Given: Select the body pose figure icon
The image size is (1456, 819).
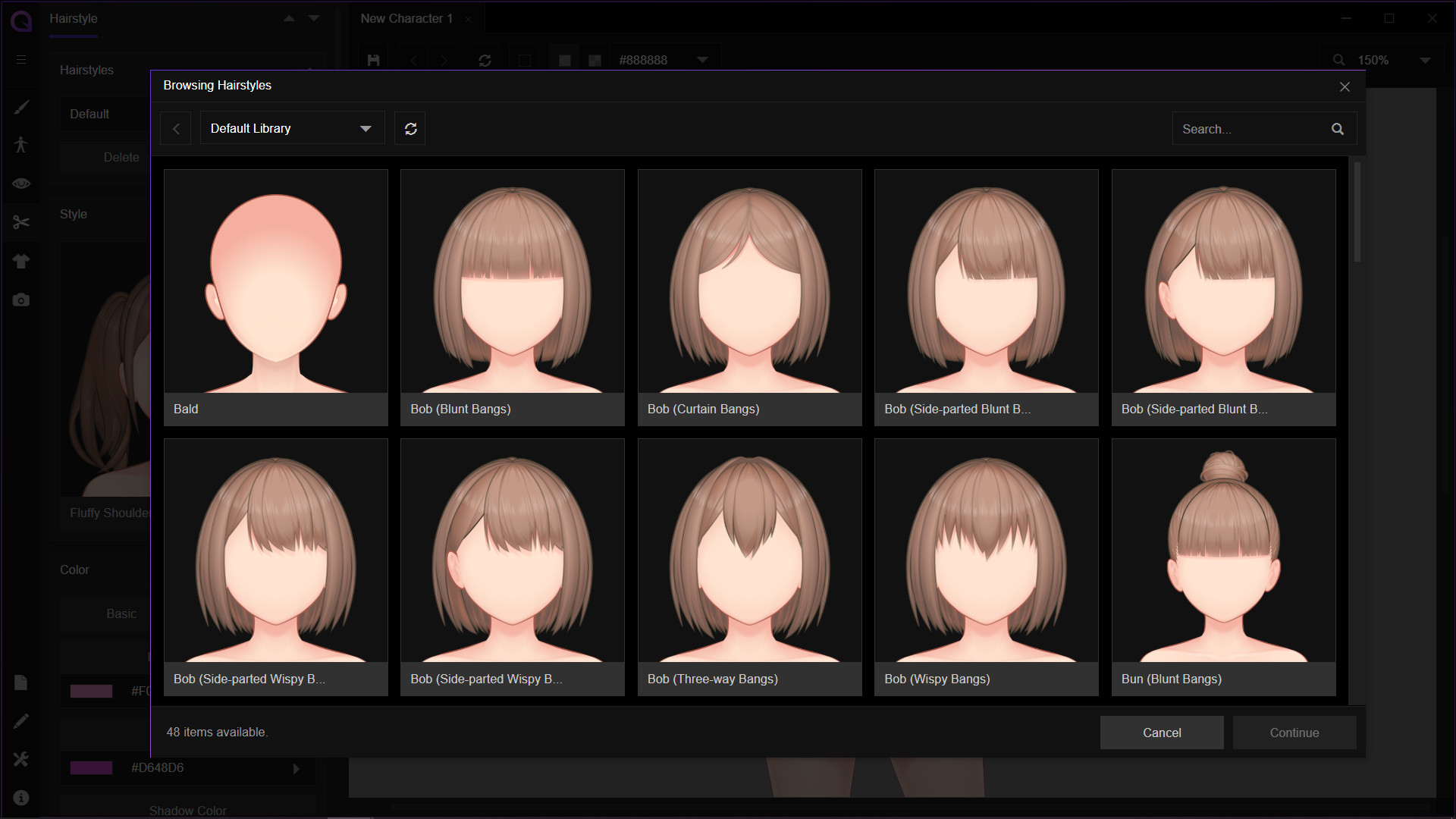Looking at the screenshot, I should coord(21,144).
